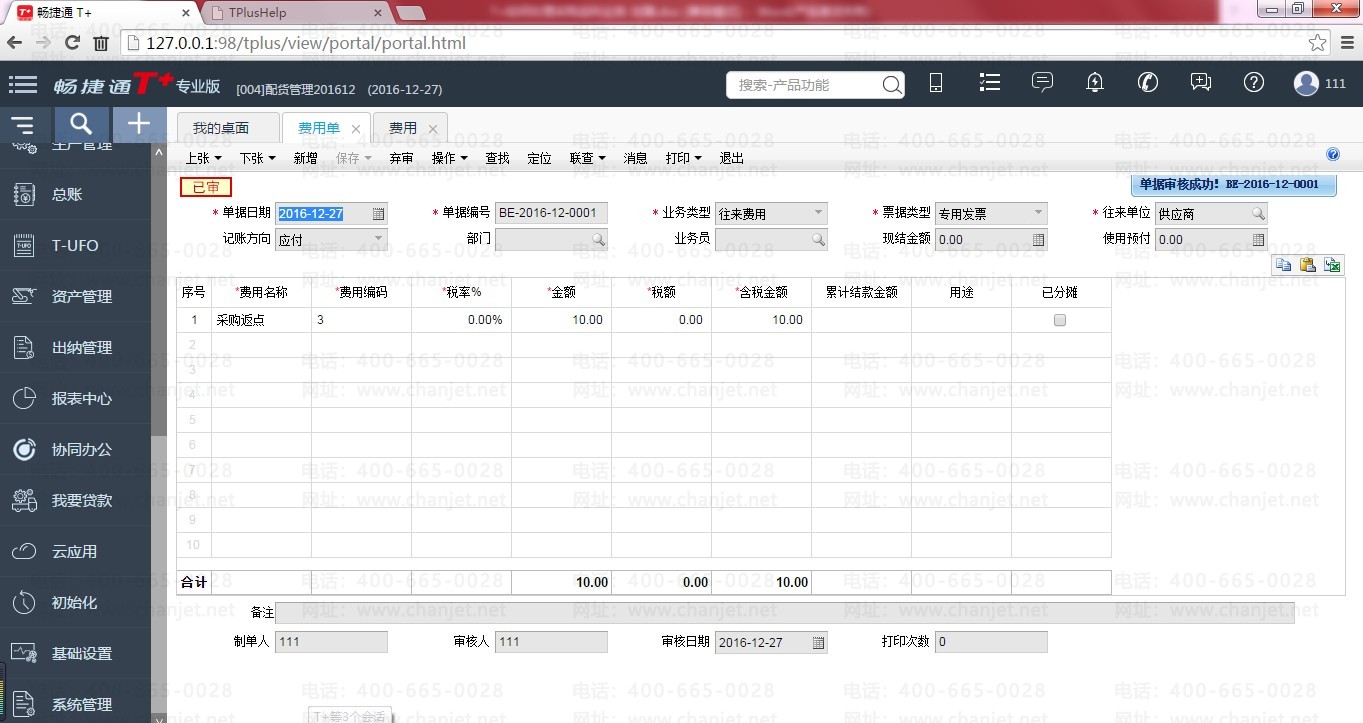Open the checklist tasks icon
This screenshot has width=1363, height=723.
[990, 83]
